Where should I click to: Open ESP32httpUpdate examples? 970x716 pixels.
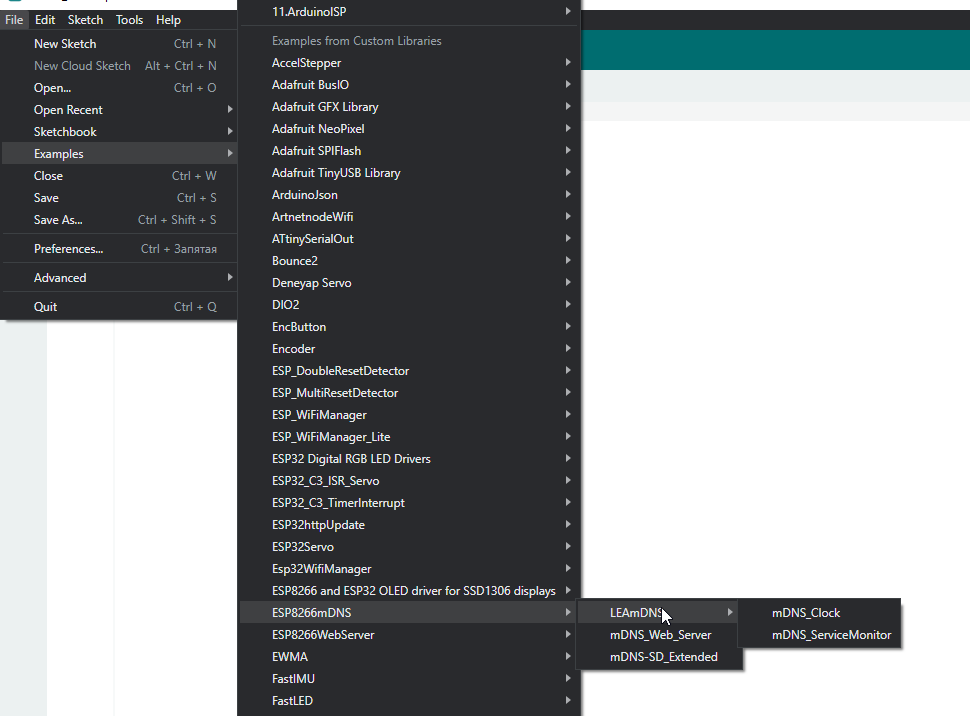pyautogui.click(x=409, y=525)
